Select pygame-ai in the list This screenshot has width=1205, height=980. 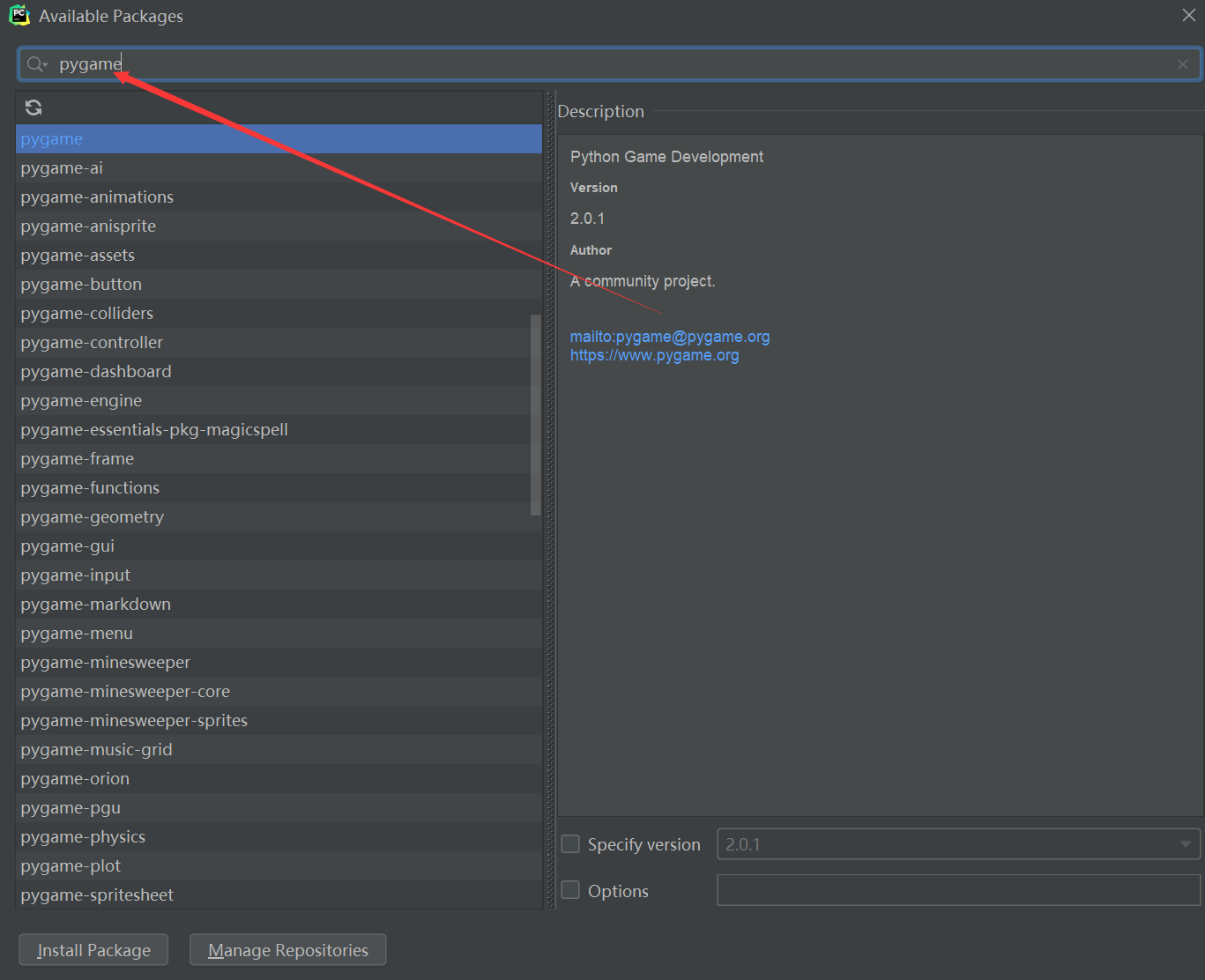click(279, 167)
